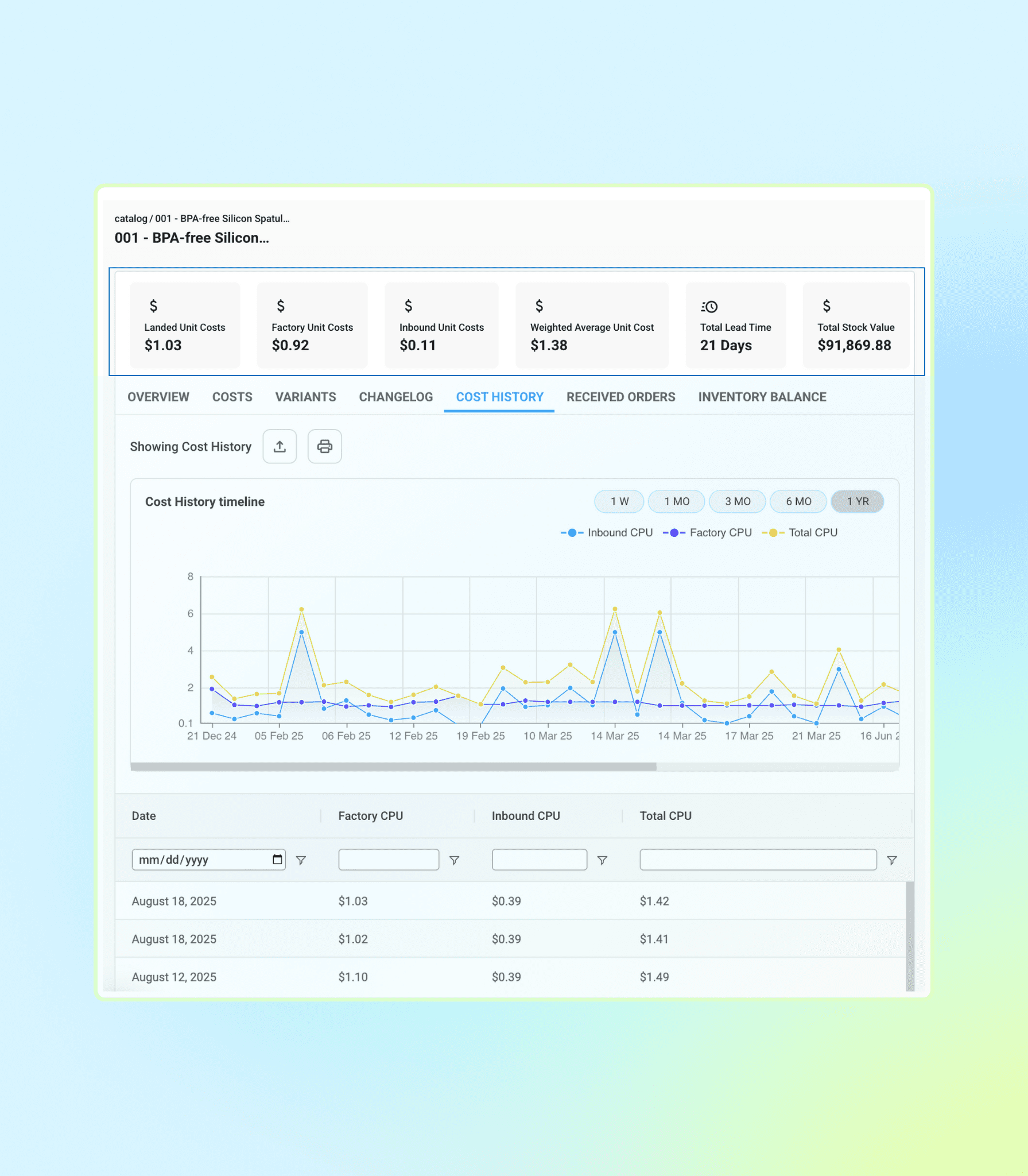Click the Date column filter funnel icon
The height and width of the screenshot is (1176, 1028).
click(x=301, y=860)
